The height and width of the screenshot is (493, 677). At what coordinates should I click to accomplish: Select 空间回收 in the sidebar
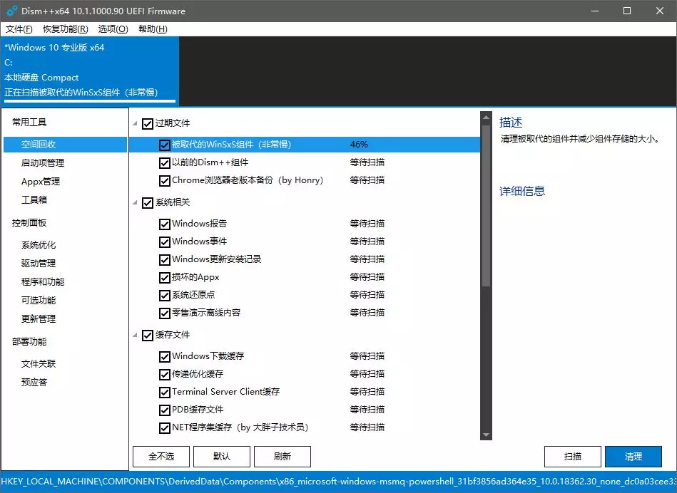point(65,144)
